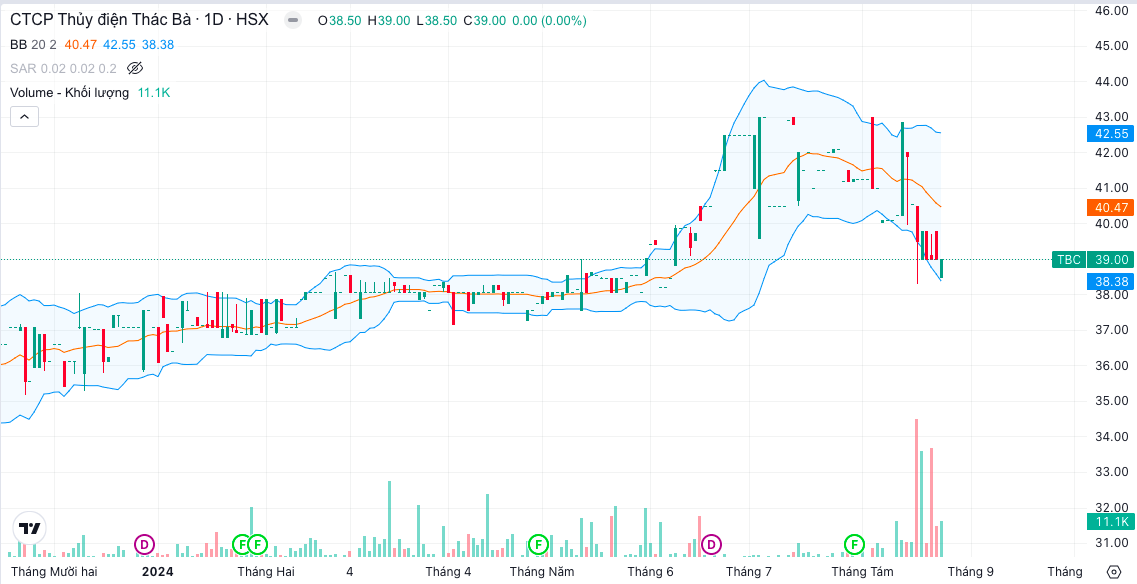Image resolution: width=1137 pixels, height=584 pixels.
Task: Click the blue 38.38 price axis label
Action: 1109,281
